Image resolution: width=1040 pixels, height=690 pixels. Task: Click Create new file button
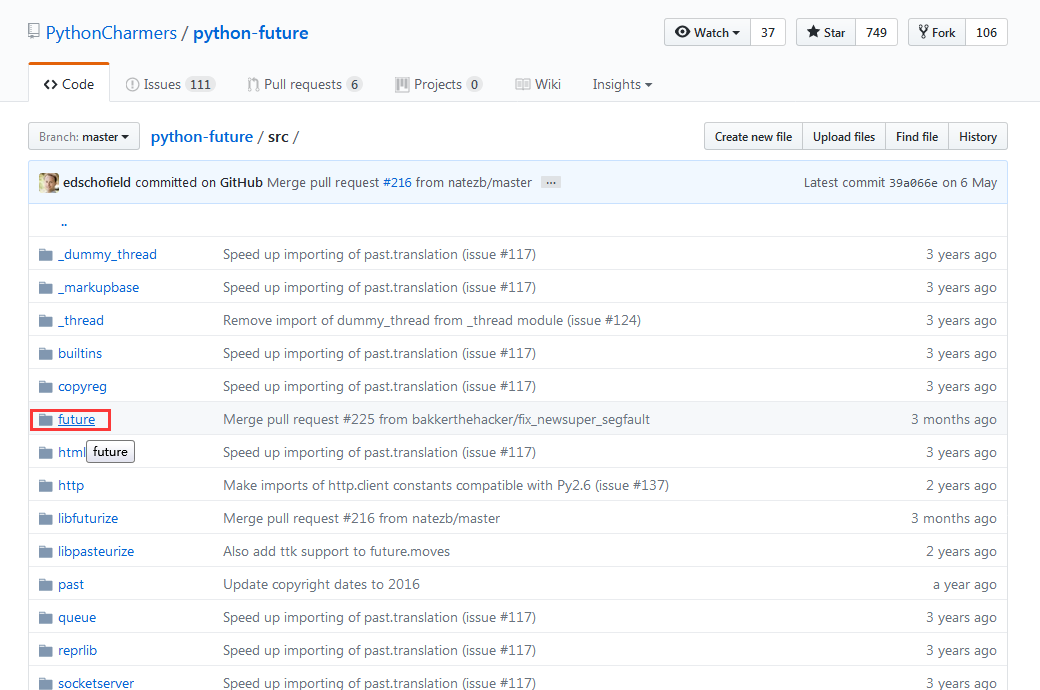(x=753, y=137)
